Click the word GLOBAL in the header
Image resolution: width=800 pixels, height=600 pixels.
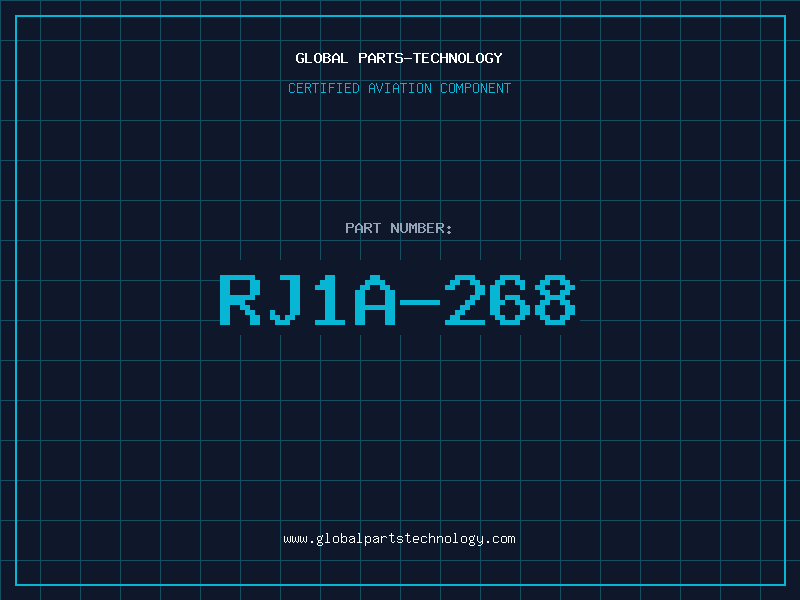click(321, 58)
